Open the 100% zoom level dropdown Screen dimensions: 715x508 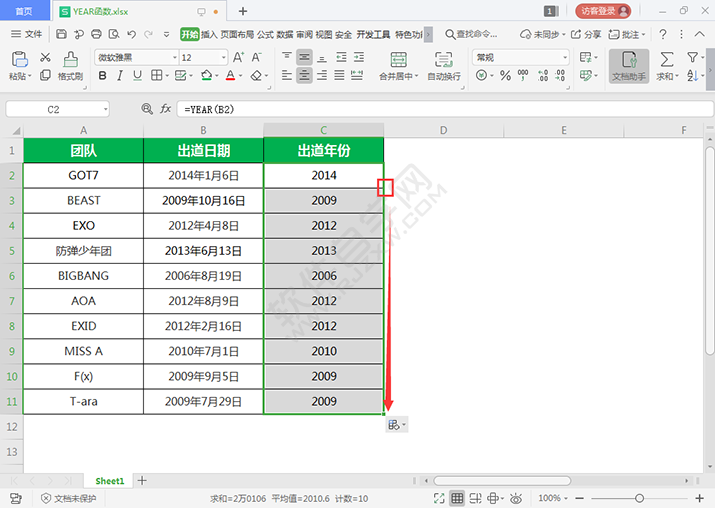click(553, 498)
